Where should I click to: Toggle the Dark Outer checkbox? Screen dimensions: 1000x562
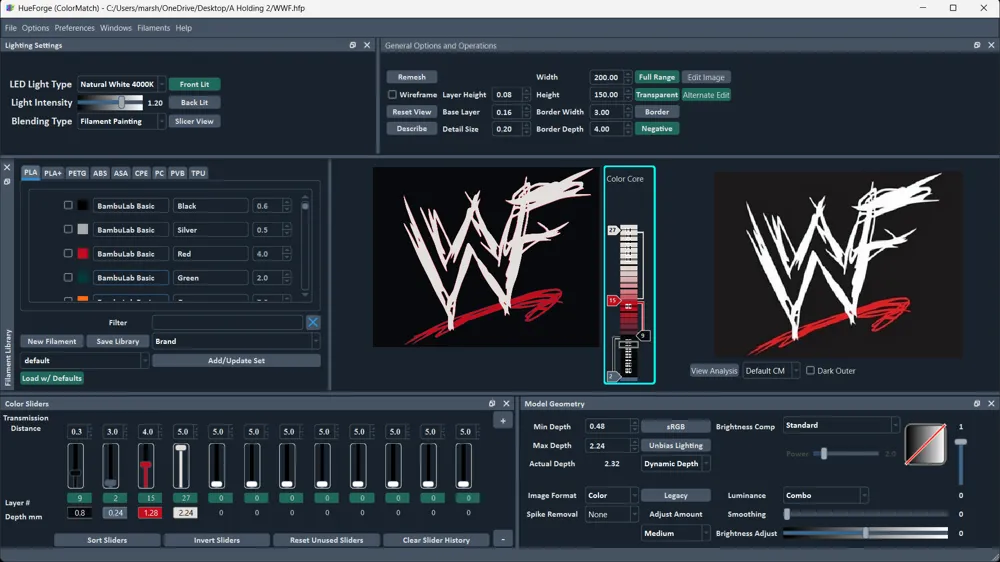pyautogui.click(x=810, y=371)
